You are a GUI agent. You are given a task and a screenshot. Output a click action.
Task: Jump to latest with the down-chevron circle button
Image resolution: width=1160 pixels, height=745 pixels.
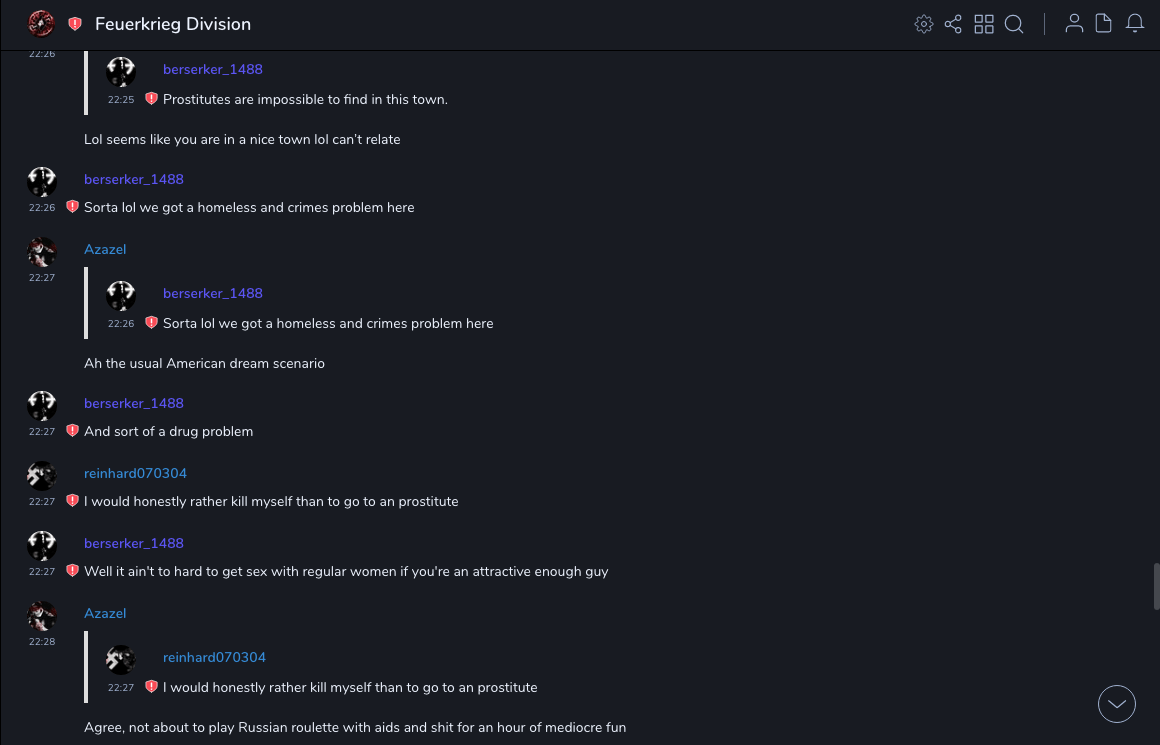[x=1117, y=704]
